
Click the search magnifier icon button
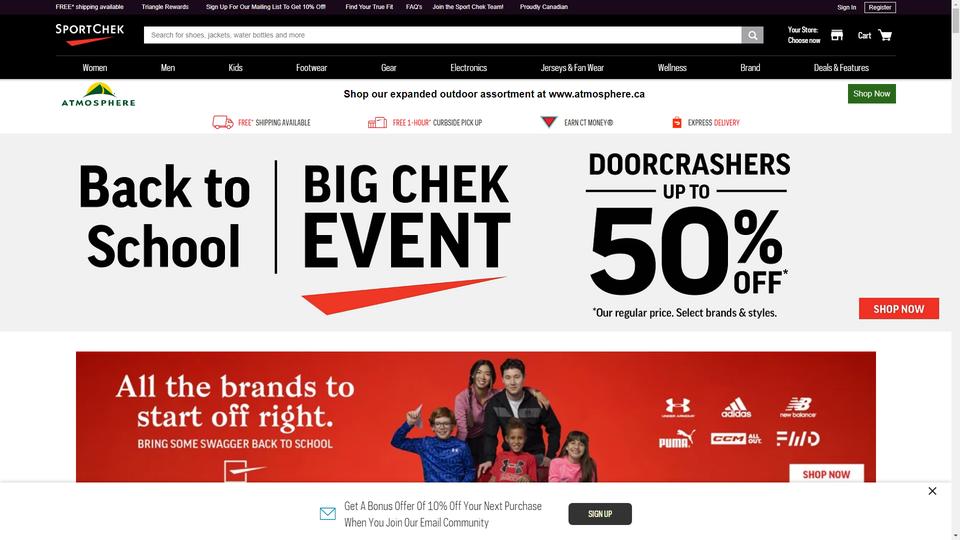pyautogui.click(x=752, y=35)
